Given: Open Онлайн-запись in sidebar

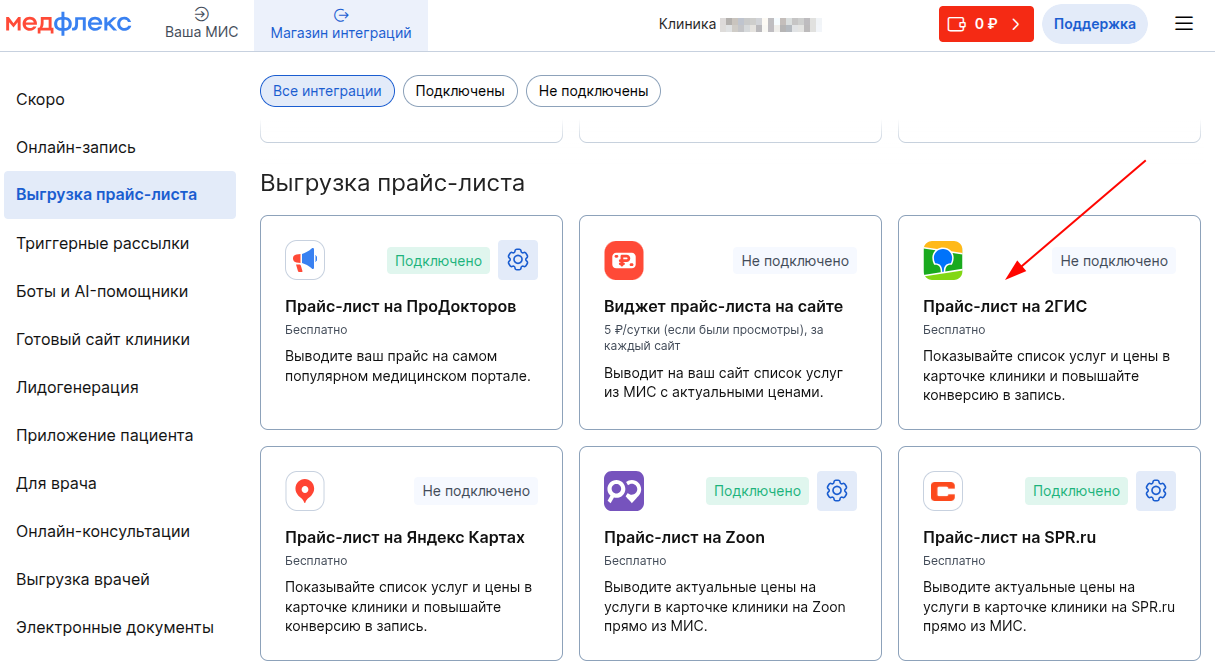Looking at the screenshot, I should (76, 147).
